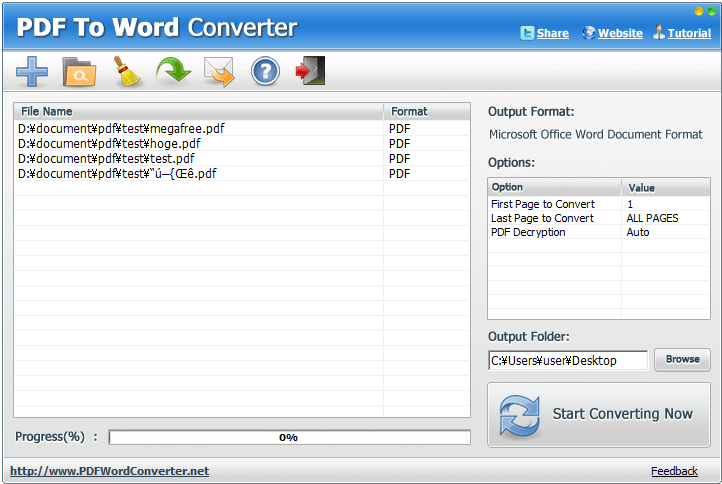722x484 pixels.
Task: Click the yellow minimize dot in header
Action: click(x=699, y=12)
